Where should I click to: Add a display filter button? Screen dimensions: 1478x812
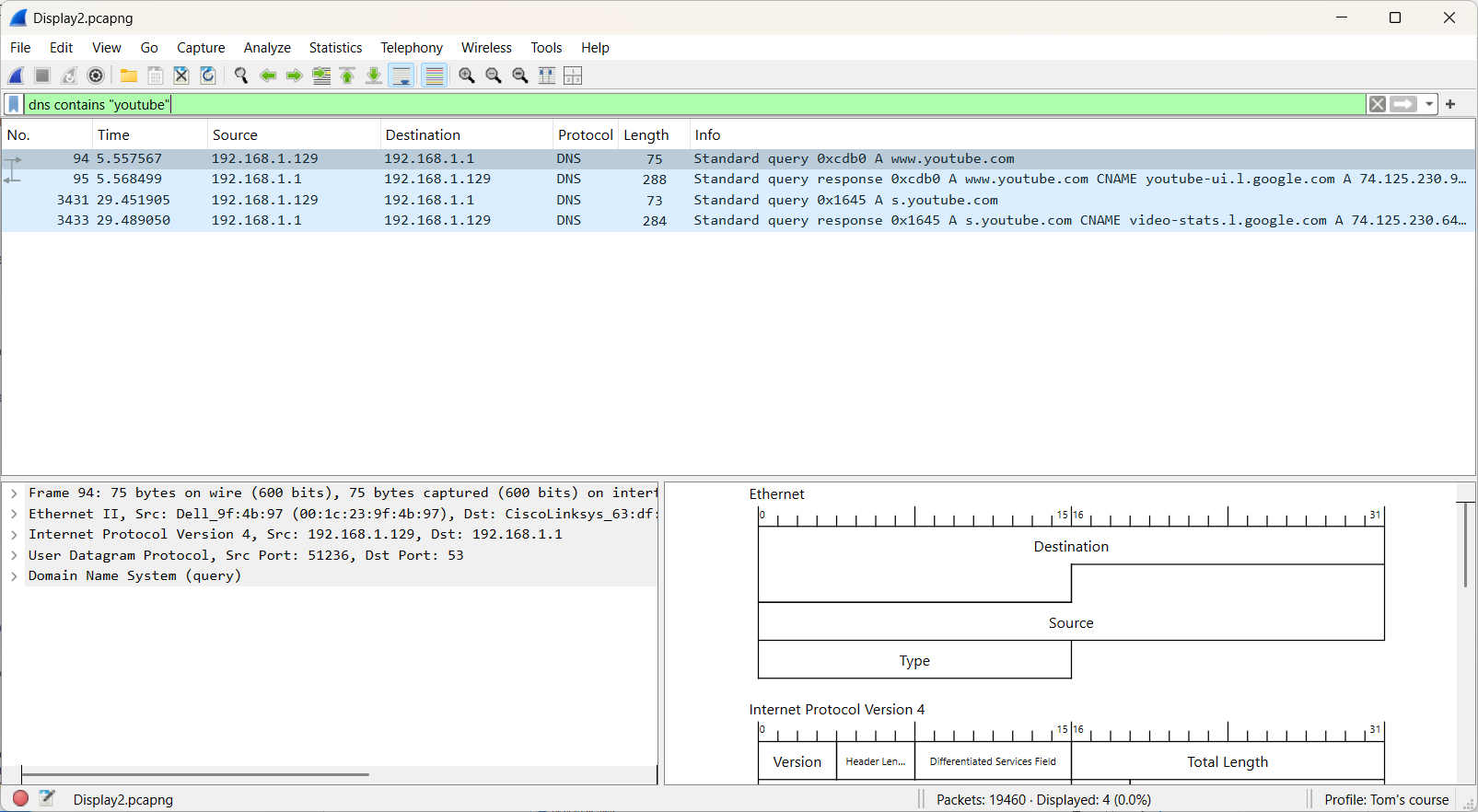point(1450,104)
